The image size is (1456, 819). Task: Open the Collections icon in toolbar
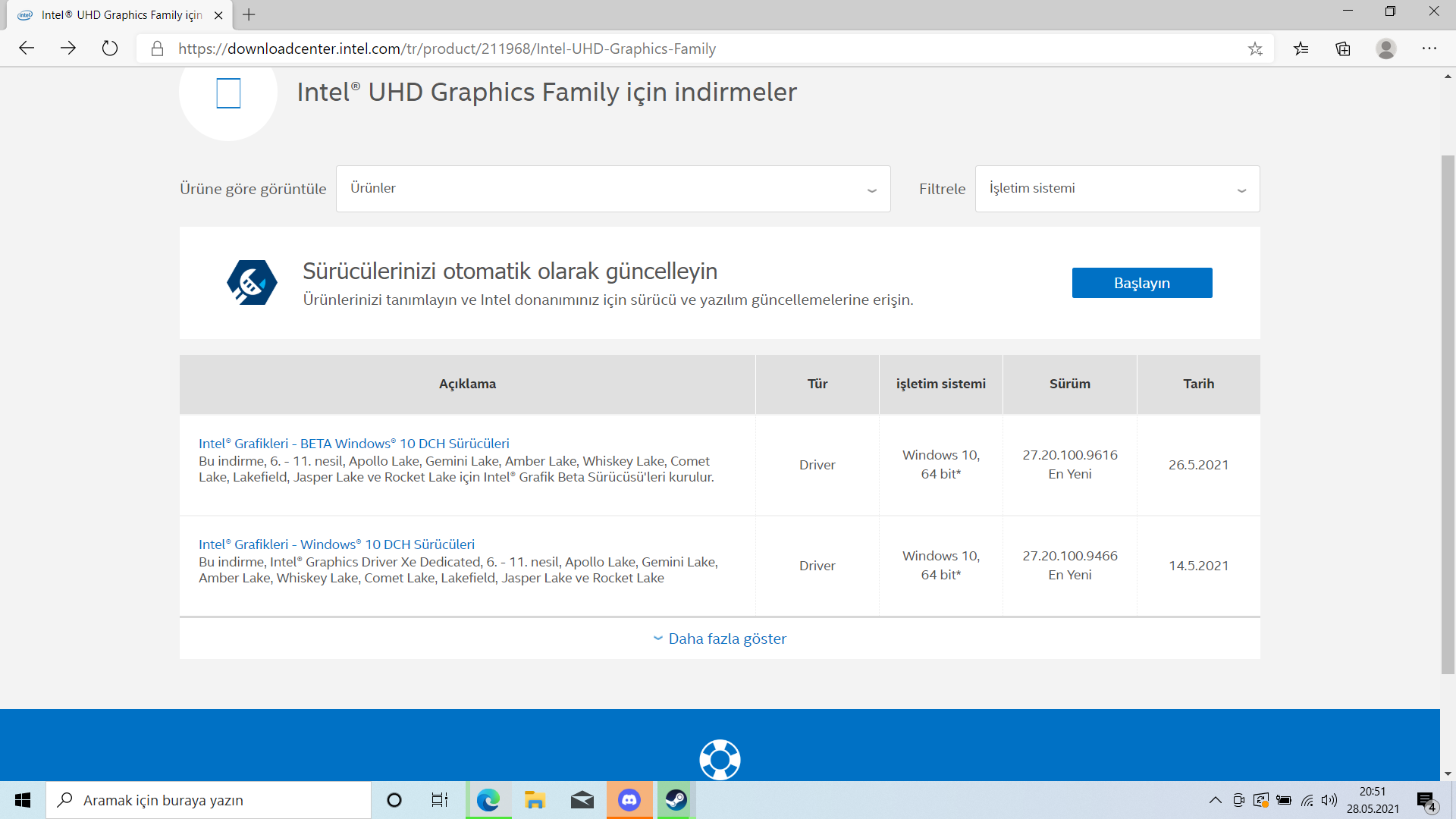[1343, 49]
